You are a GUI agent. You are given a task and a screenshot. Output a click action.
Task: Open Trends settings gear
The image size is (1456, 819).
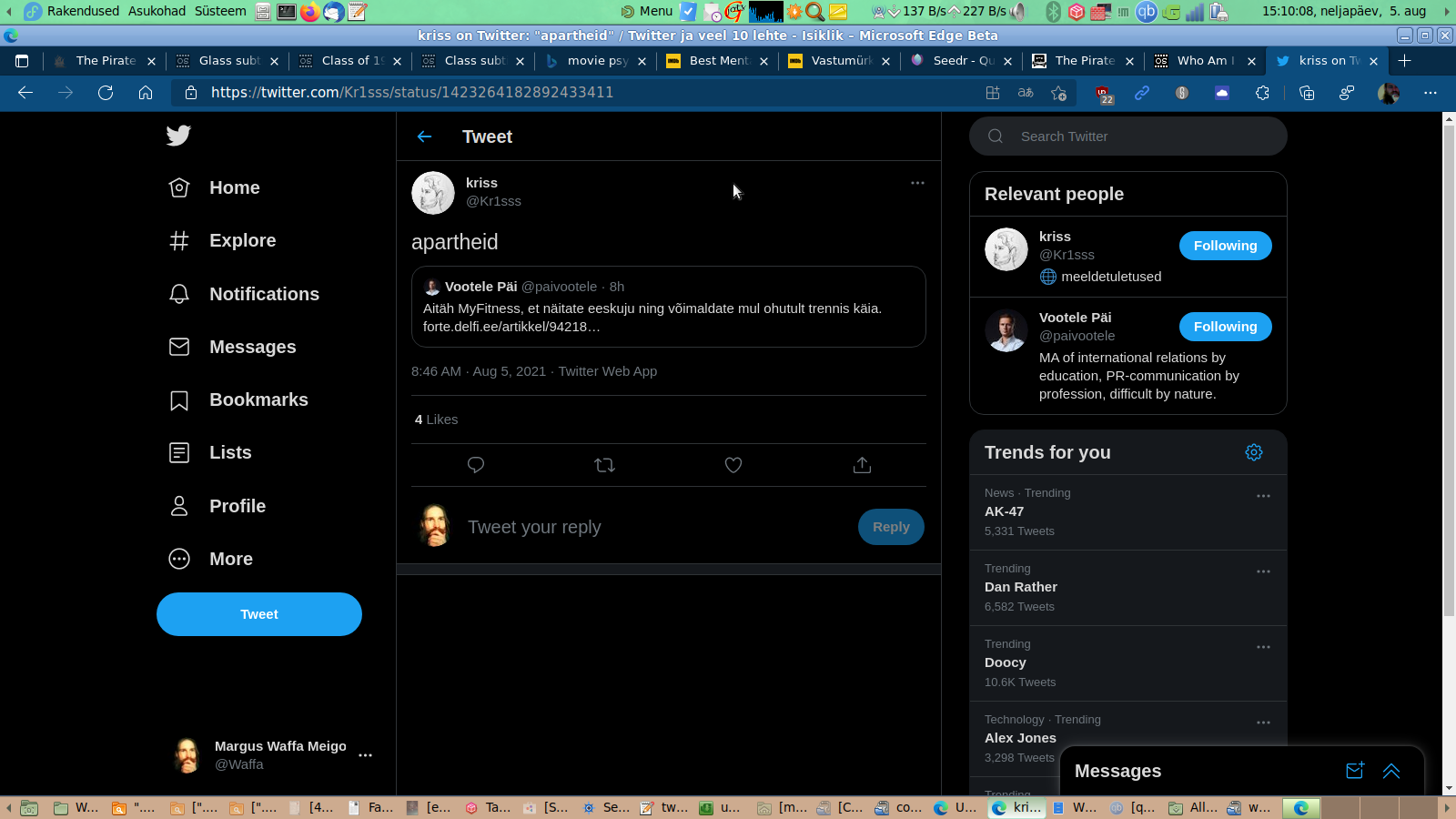(x=1254, y=452)
